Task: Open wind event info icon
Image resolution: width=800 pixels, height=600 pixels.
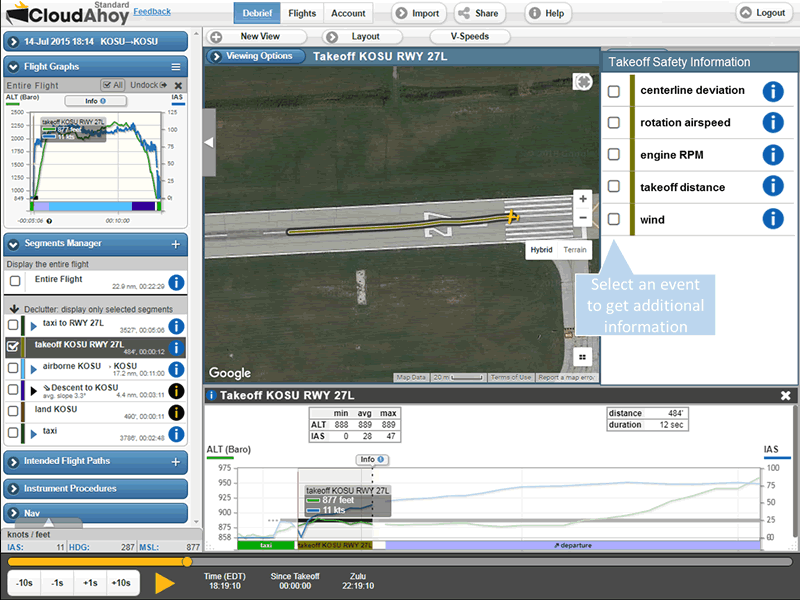Action: [x=772, y=219]
